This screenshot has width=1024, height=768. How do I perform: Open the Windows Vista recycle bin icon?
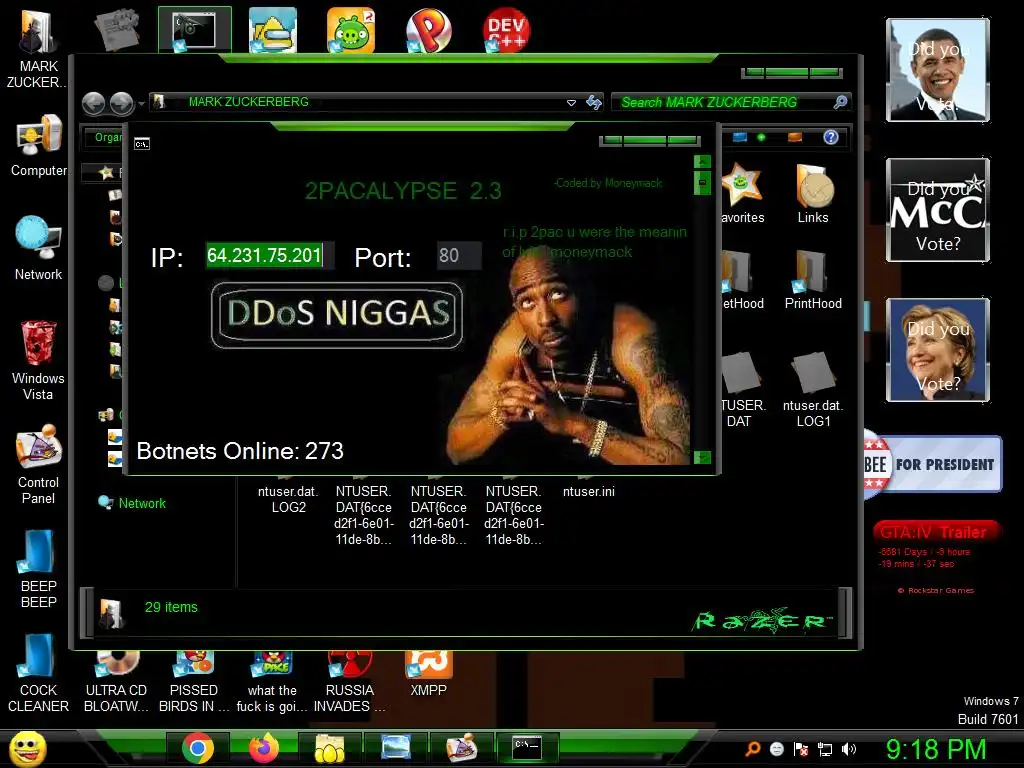click(x=38, y=359)
